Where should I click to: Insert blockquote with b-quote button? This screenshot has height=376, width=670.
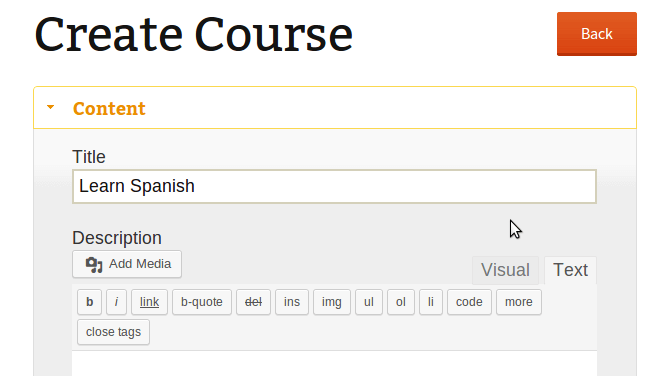pyautogui.click(x=202, y=302)
